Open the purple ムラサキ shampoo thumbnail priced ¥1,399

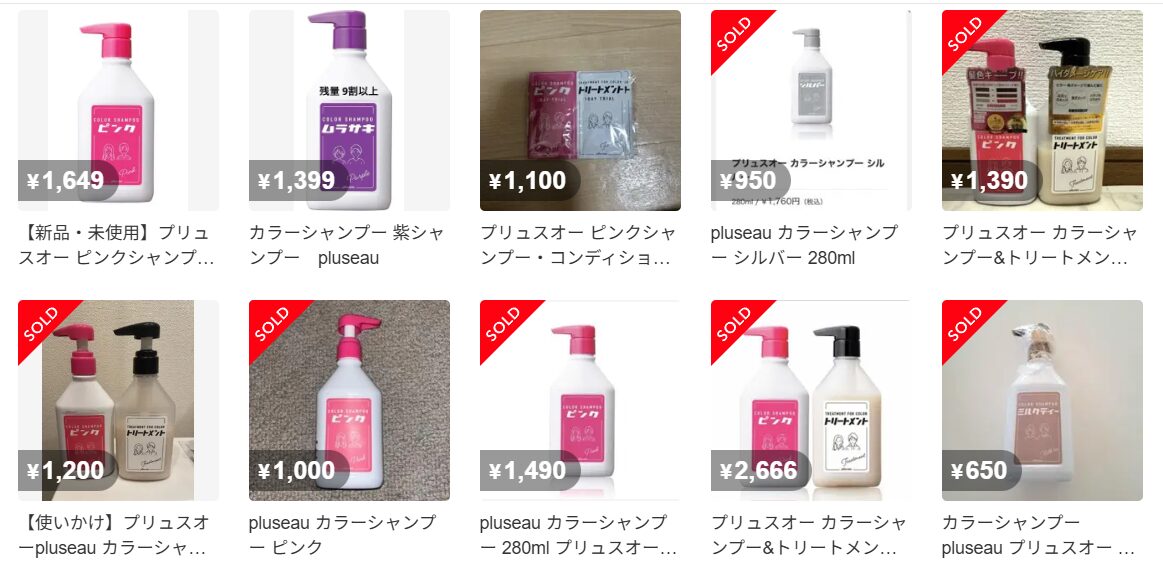349,111
